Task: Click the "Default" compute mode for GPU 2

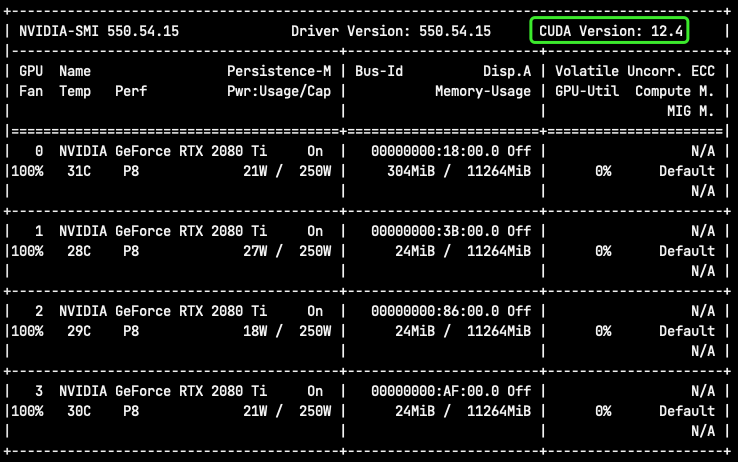Action: click(687, 331)
